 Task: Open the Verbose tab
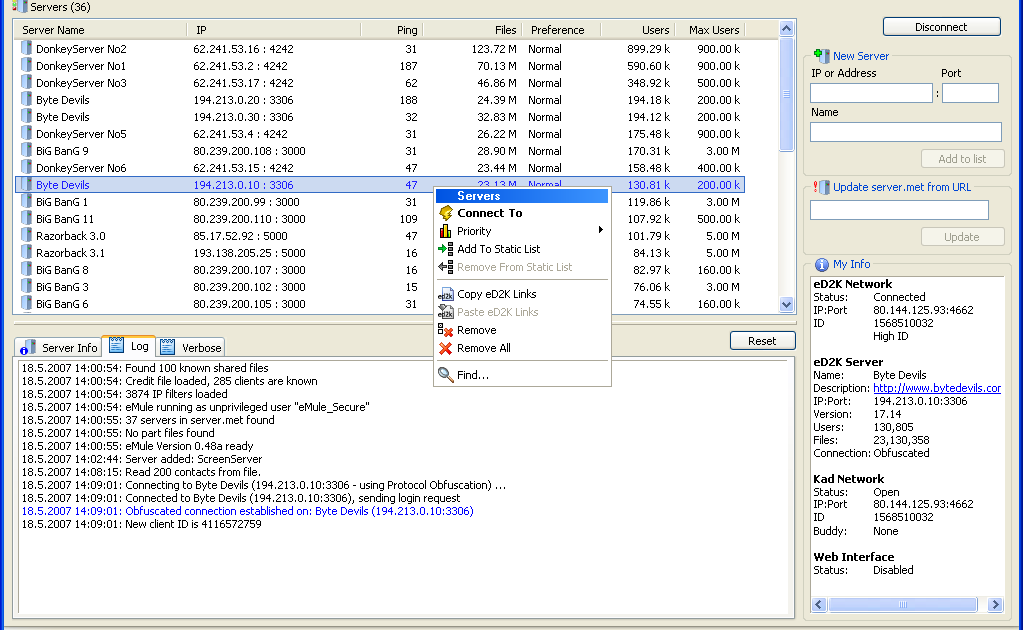click(191, 348)
